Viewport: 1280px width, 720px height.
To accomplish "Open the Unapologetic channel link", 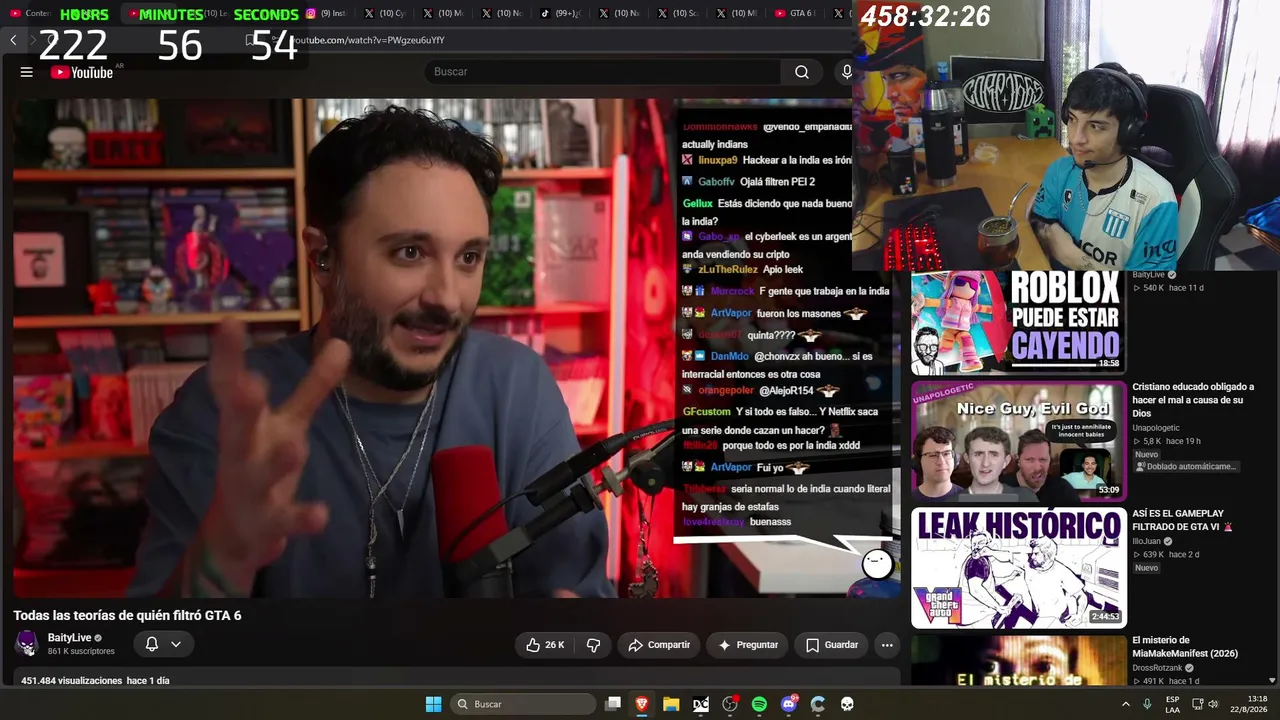I will click(x=1156, y=428).
